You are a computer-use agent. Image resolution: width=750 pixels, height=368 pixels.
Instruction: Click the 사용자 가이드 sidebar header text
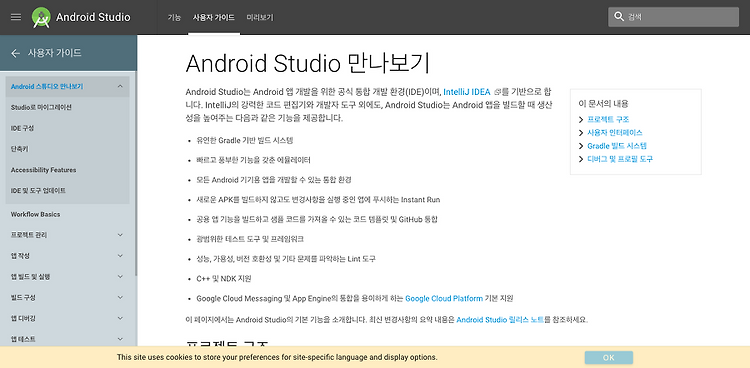click(55, 53)
